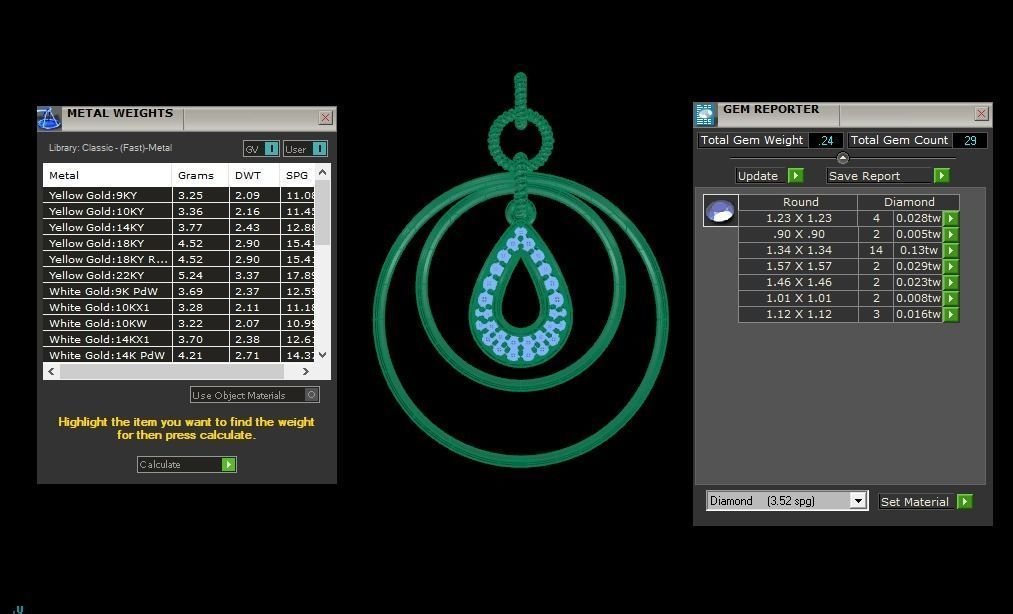Click green arrow for 1.12 X 1.12 row
The height and width of the screenshot is (614, 1013).
point(951,315)
